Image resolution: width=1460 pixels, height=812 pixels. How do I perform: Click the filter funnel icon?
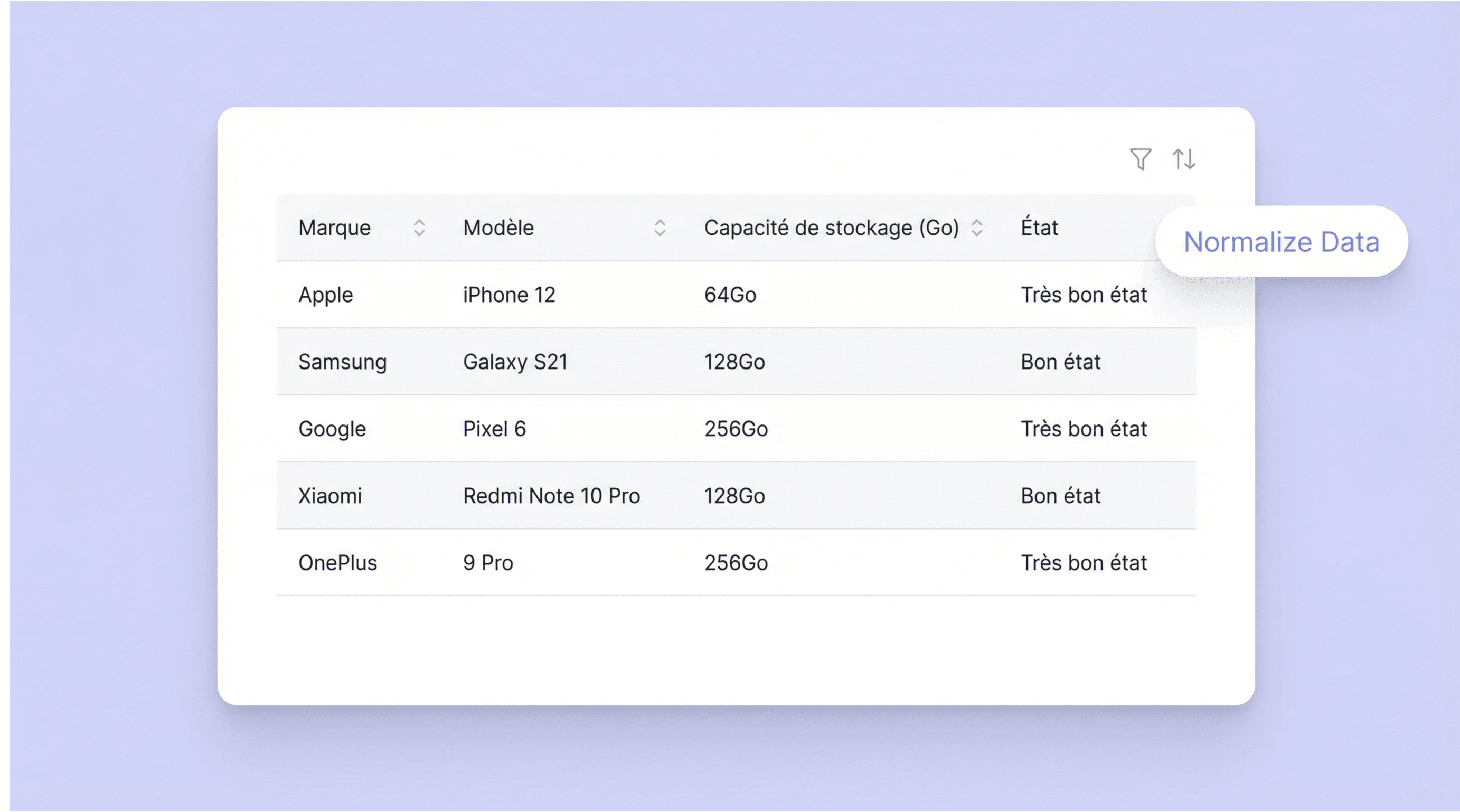pyautogui.click(x=1141, y=159)
